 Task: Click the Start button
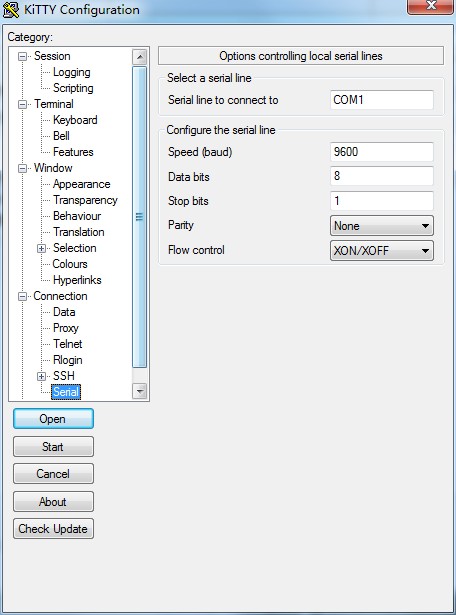point(53,447)
